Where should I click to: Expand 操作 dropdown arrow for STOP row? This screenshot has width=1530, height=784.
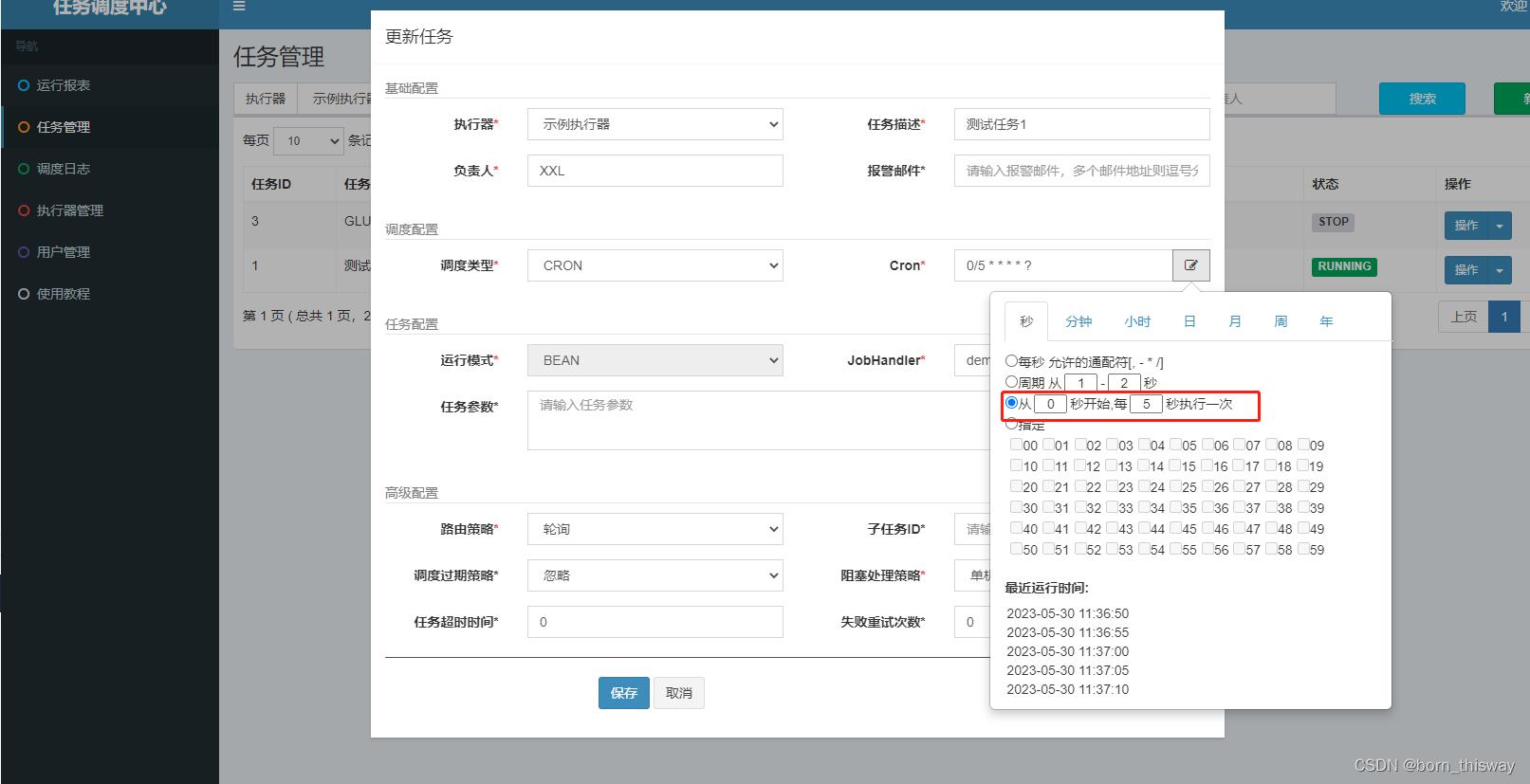tap(1500, 226)
